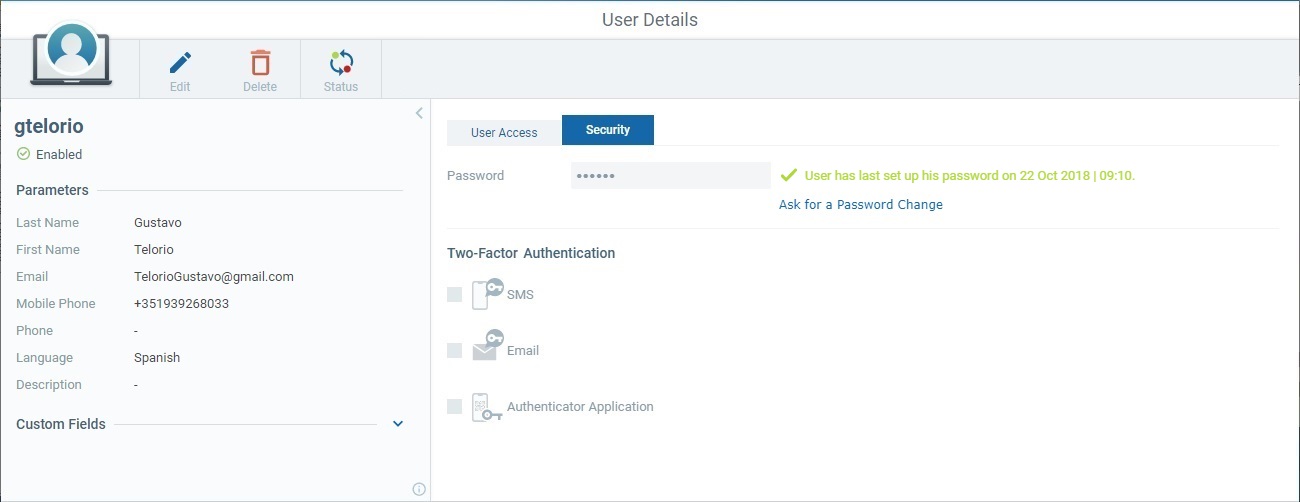Select the Security tab
Image resolution: width=1300 pixels, height=502 pixels.
(x=608, y=130)
